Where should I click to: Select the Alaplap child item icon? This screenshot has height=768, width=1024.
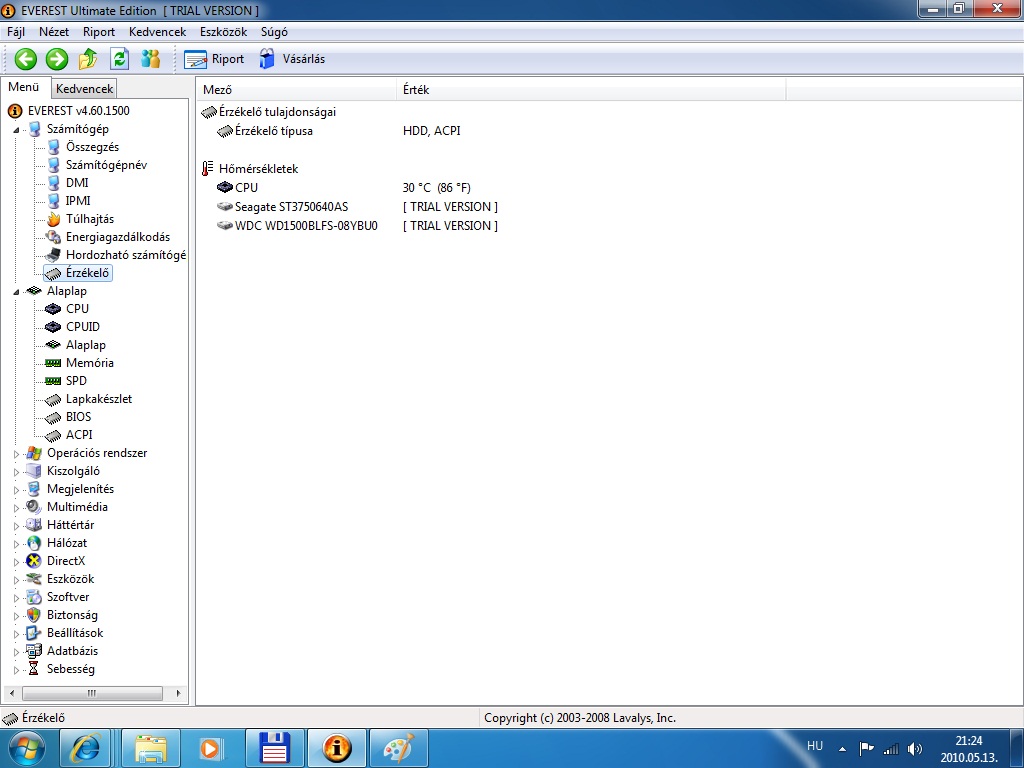click(54, 345)
